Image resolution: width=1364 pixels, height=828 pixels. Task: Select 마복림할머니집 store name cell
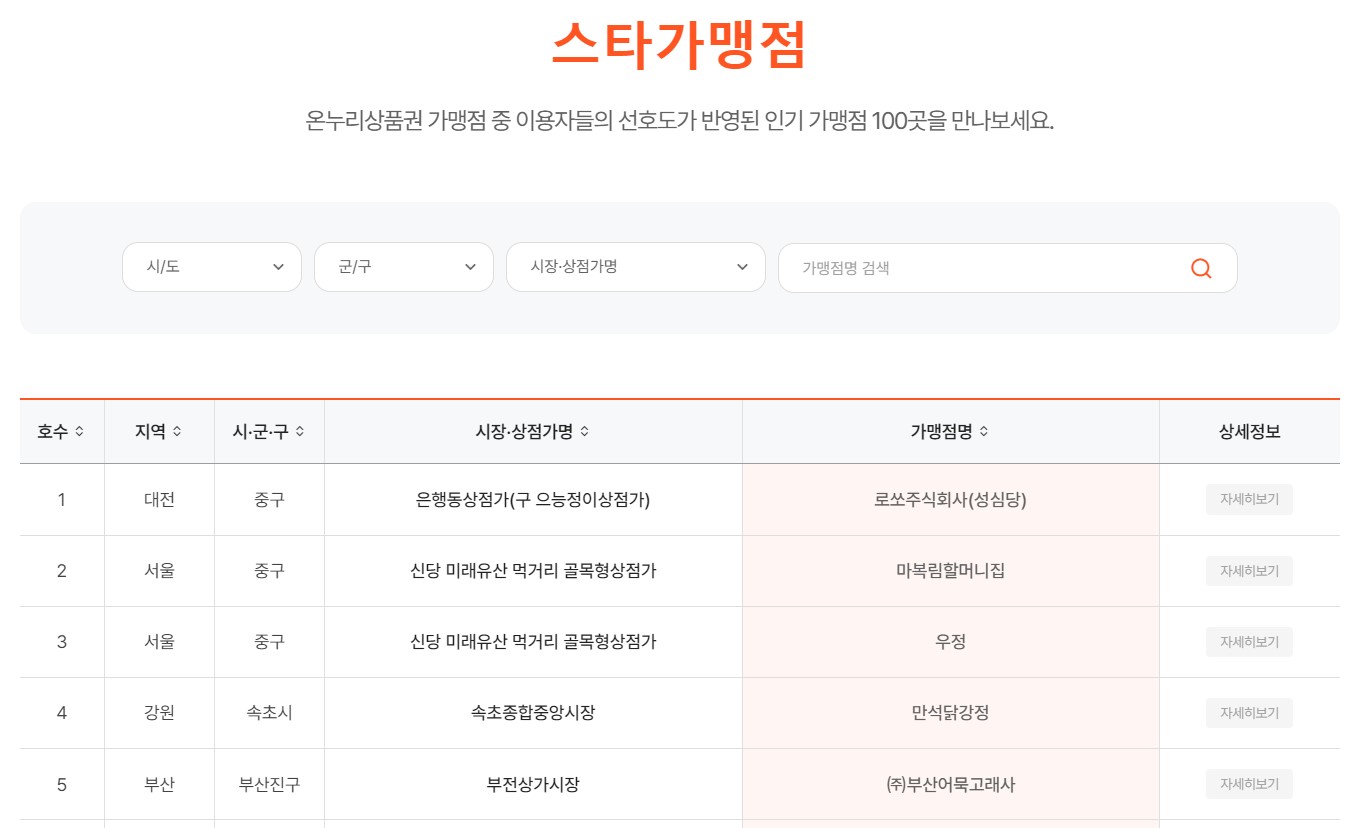[951, 571]
